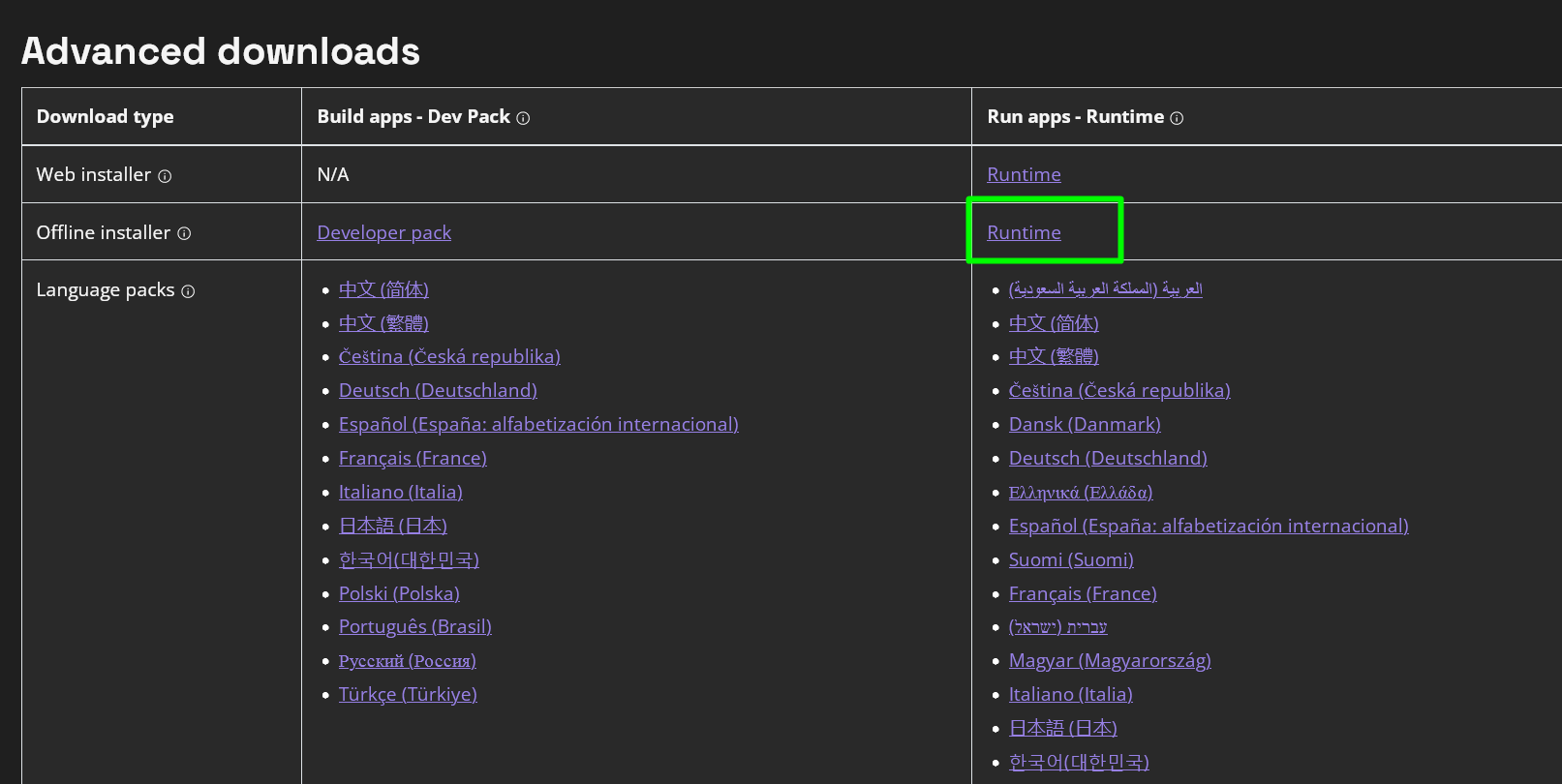The width and height of the screenshot is (1562, 784).
Task: Select Ελληνικά (Ελλάδα) Runtime language pack
Action: coord(1081,493)
